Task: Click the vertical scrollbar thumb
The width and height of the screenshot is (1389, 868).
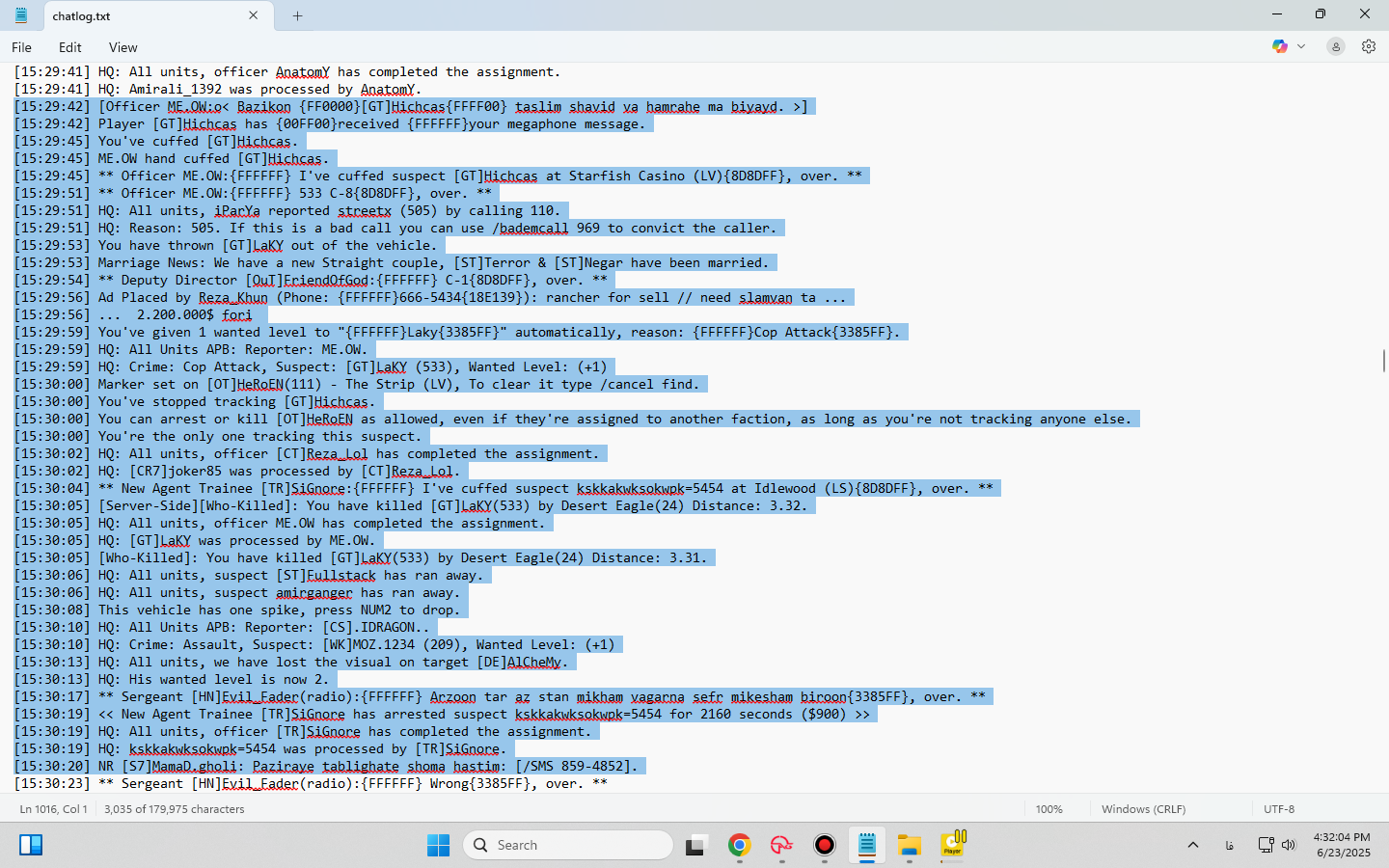Action: 1384,361
